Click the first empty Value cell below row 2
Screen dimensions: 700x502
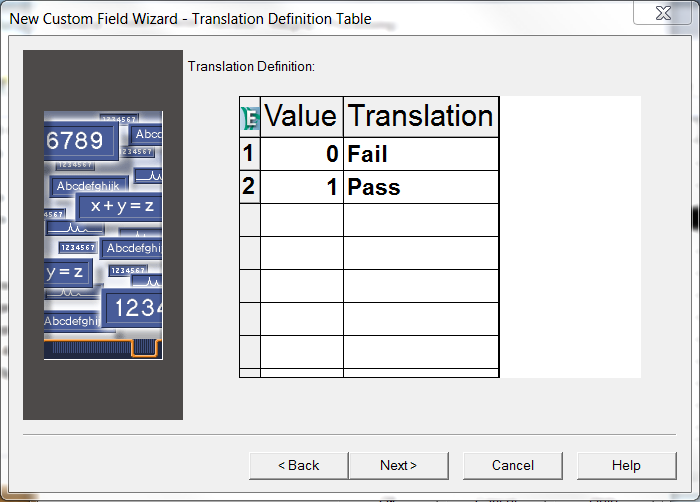click(302, 220)
